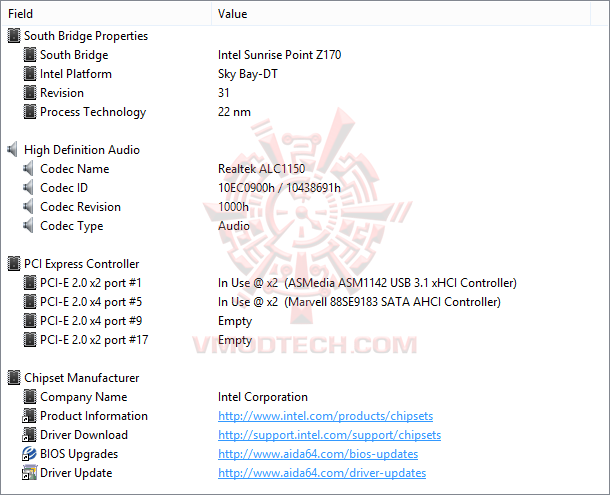Click the Audio value for Codec Type
Image resolution: width=610 pixels, height=495 pixels.
[234, 226]
